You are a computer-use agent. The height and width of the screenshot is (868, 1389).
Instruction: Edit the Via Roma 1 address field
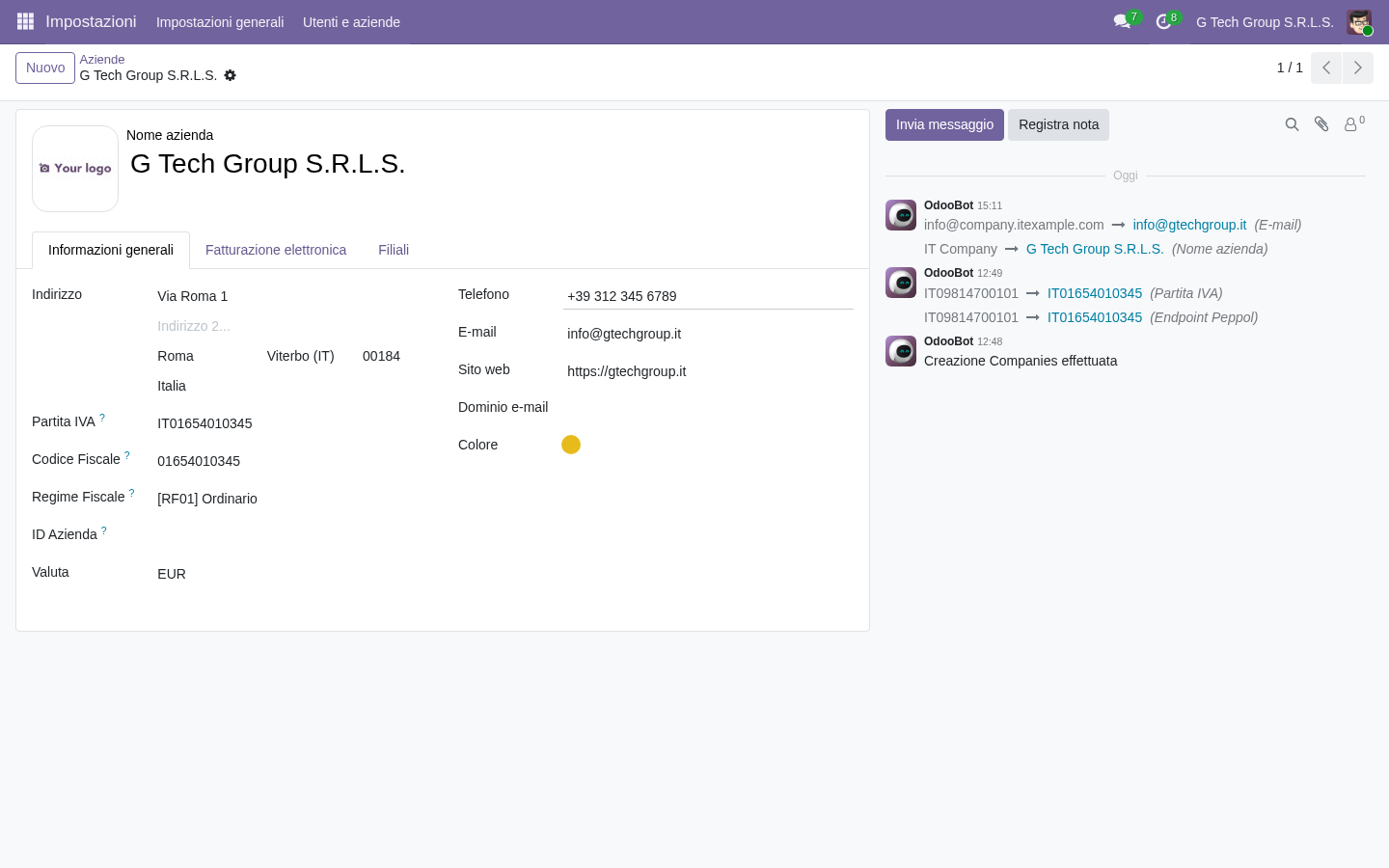(290, 296)
